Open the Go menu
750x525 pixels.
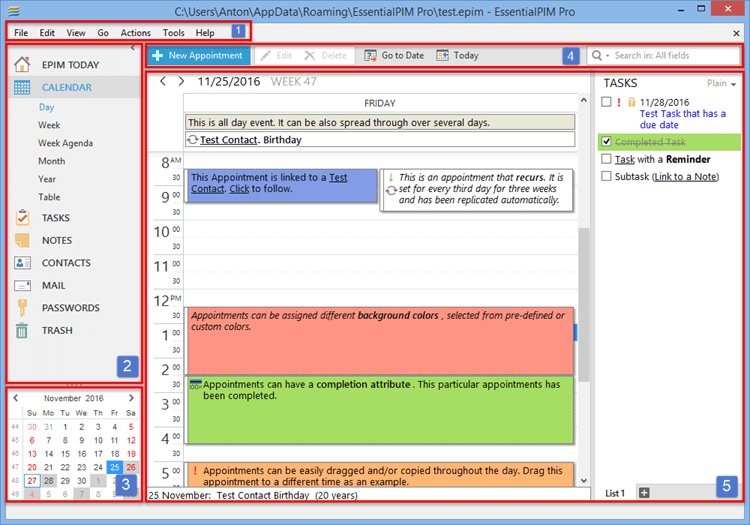(103, 33)
